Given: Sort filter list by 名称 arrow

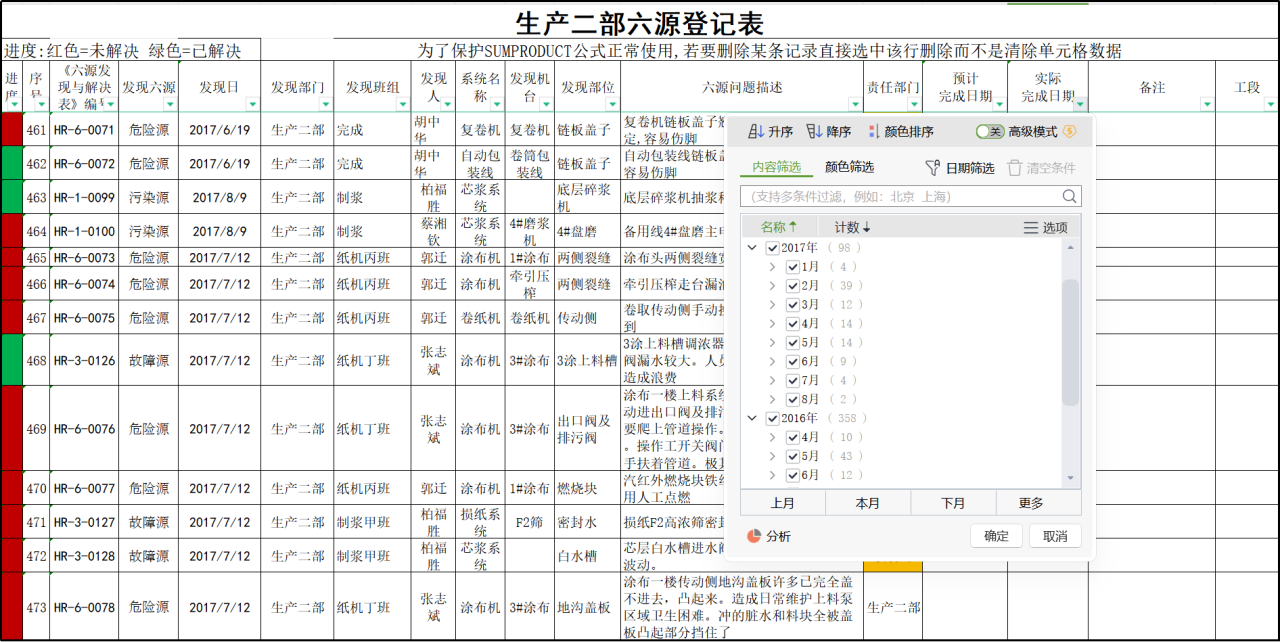Looking at the screenshot, I should (x=793, y=227).
